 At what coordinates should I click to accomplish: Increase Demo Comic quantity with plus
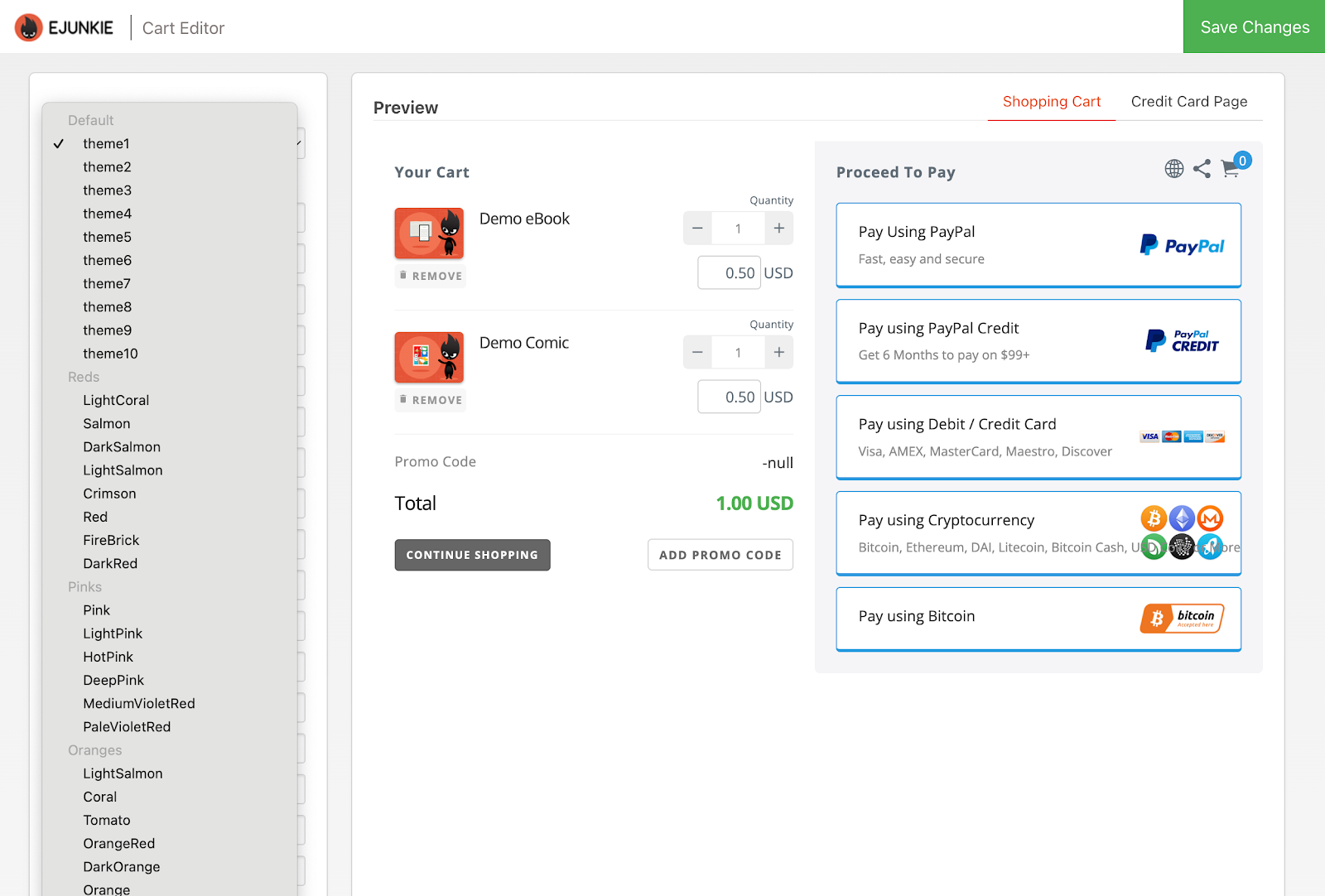(x=779, y=353)
